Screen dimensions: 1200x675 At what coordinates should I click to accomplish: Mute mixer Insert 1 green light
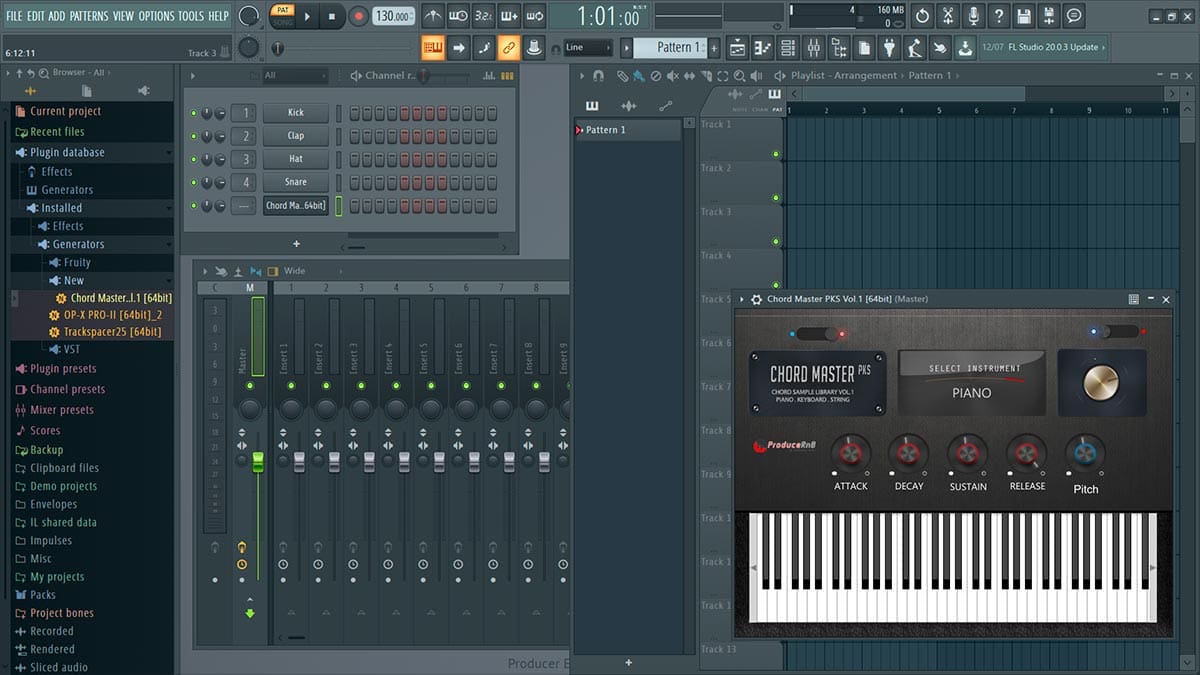[292, 386]
